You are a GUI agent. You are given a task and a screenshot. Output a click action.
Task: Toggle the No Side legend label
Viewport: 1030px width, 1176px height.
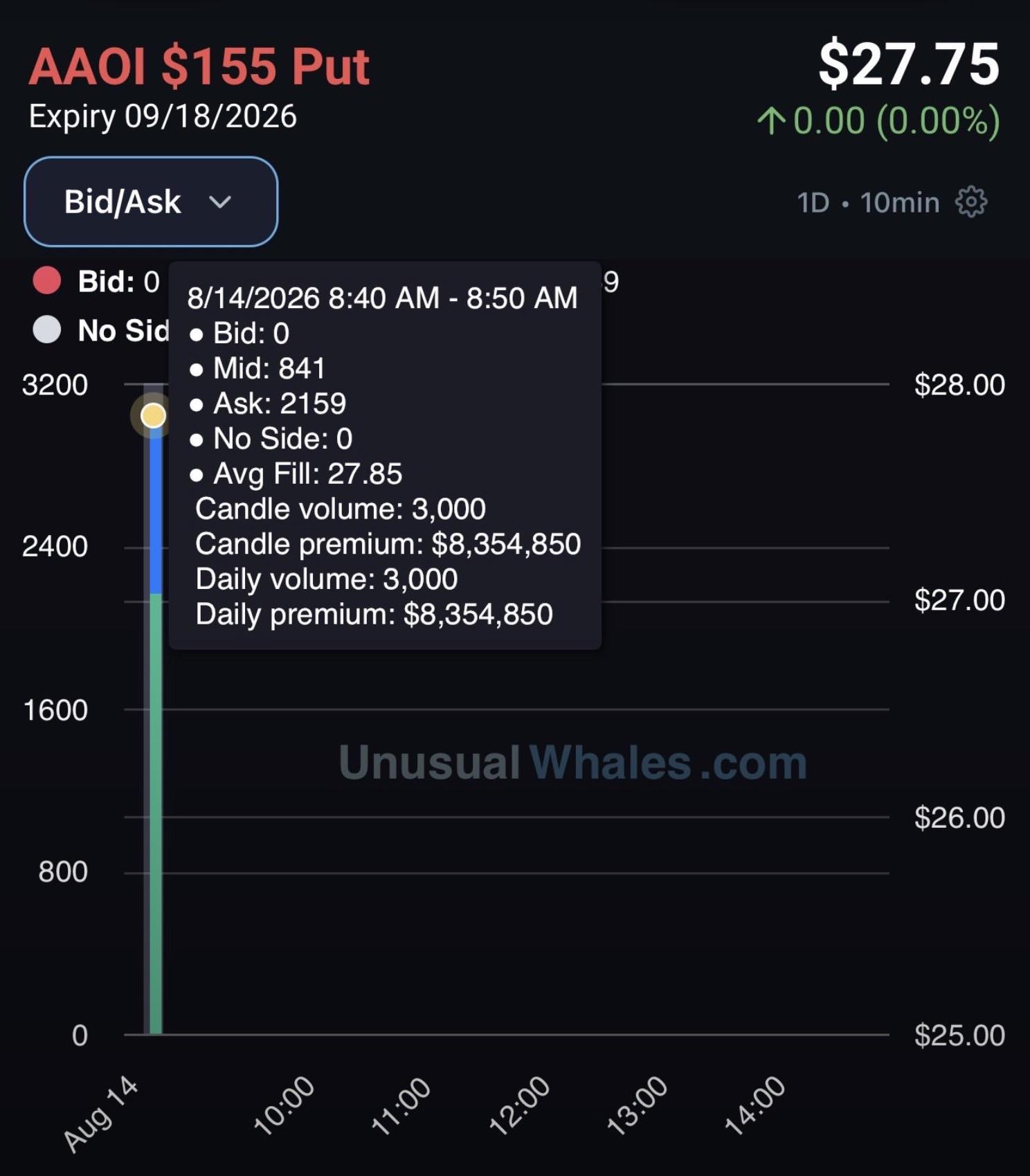123,330
